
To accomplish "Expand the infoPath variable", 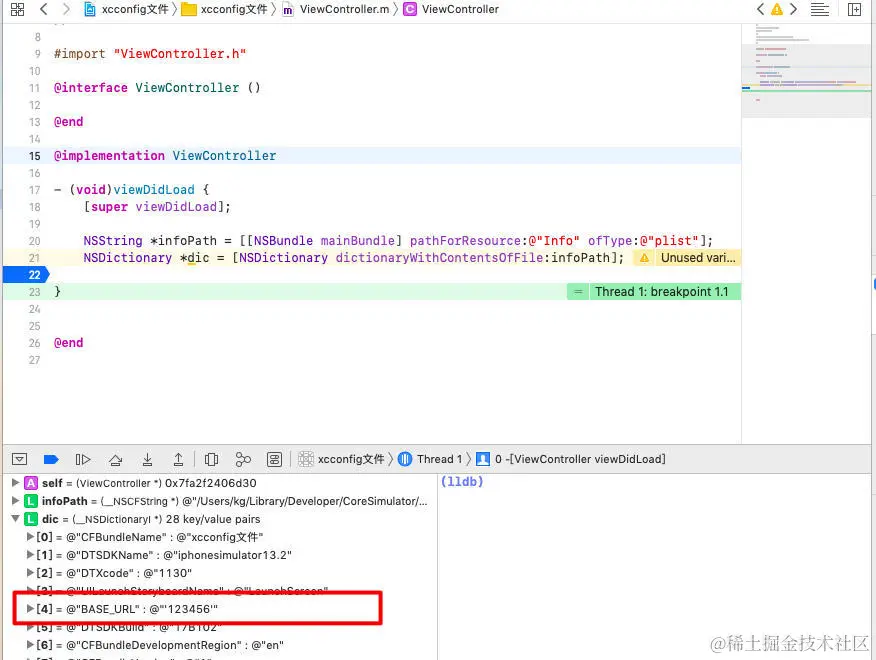I will [16, 501].
